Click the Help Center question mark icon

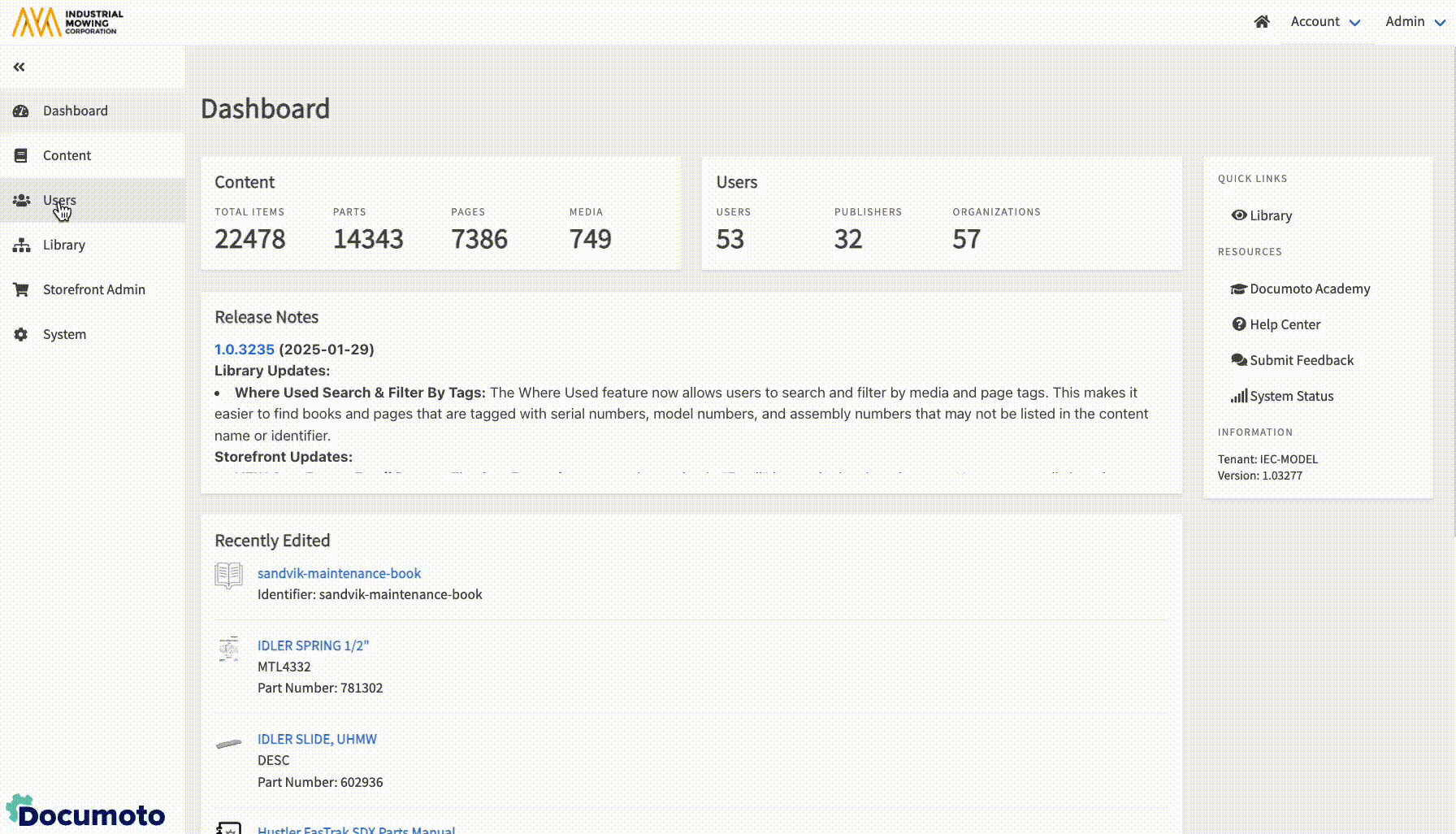click(x=1239, y=324)
